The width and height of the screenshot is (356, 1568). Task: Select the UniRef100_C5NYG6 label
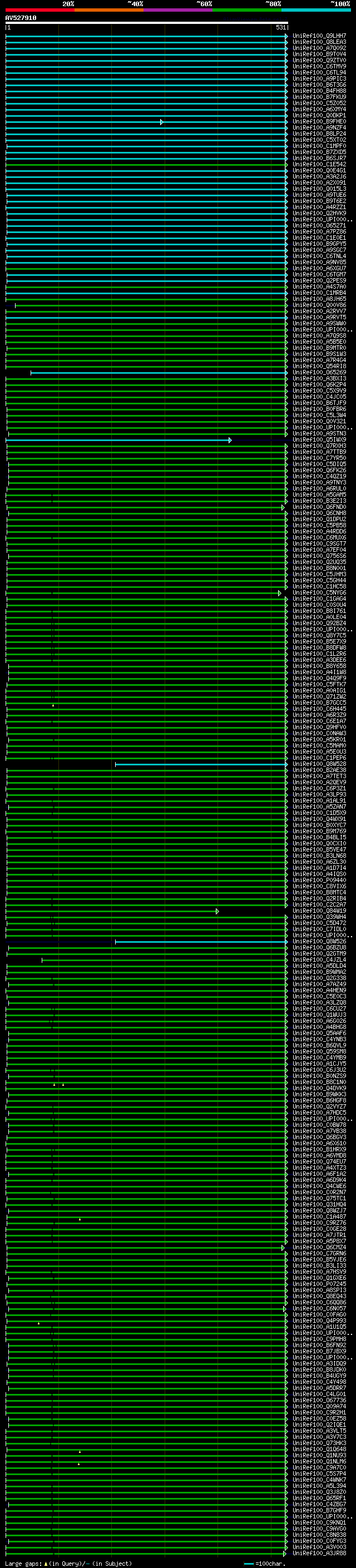coord(319,593)
